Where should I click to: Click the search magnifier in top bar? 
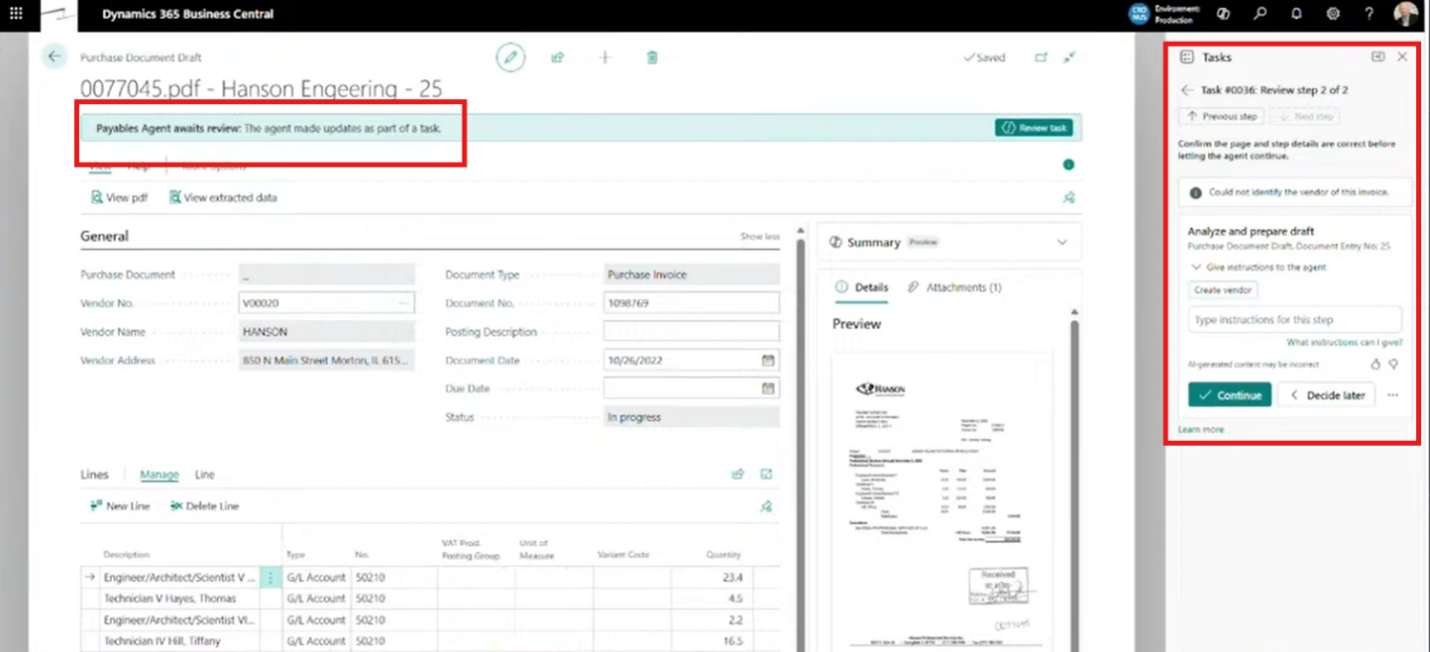click(1260, 14)
